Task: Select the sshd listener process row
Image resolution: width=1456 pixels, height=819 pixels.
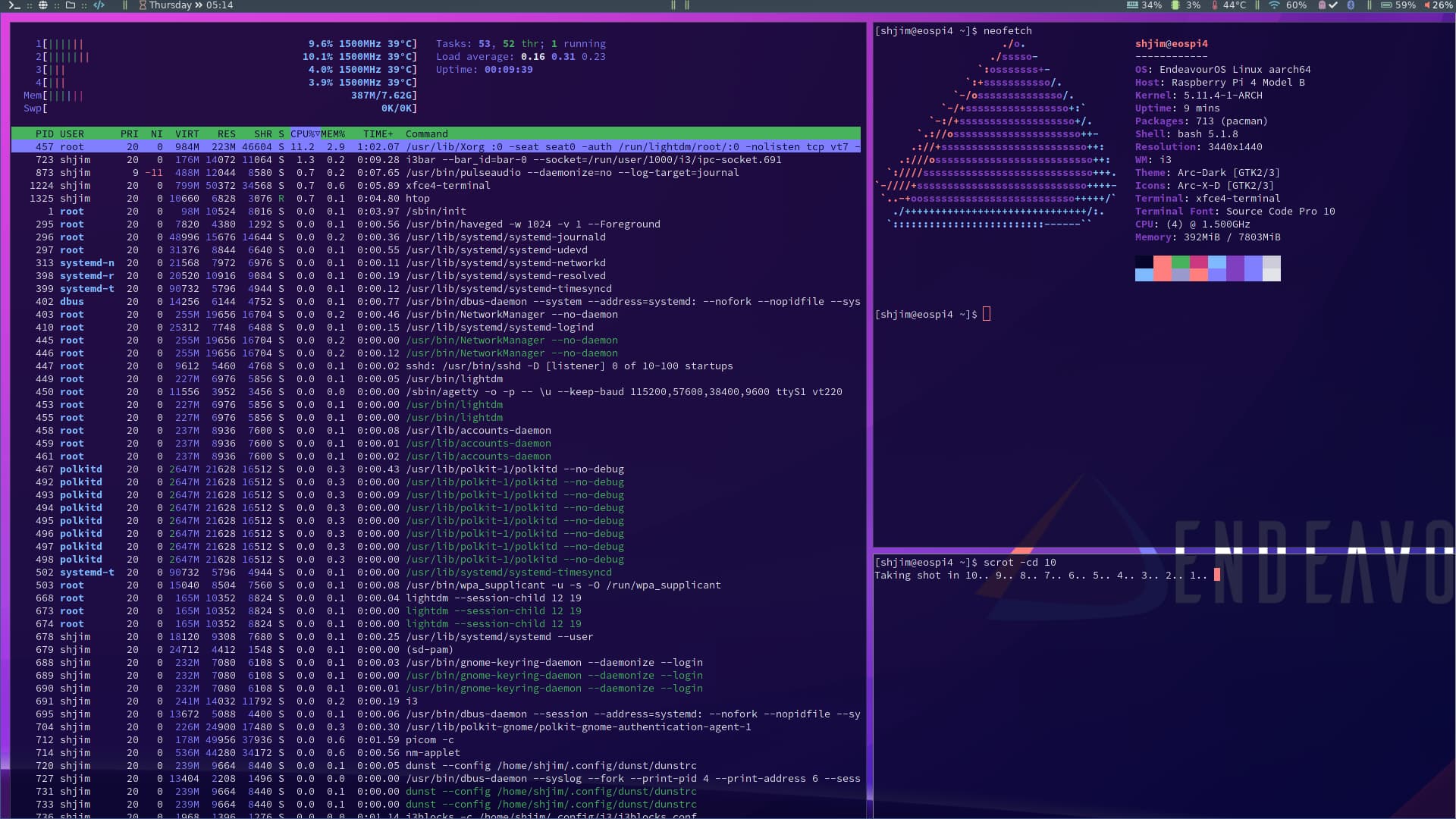Action: (436, 366)
